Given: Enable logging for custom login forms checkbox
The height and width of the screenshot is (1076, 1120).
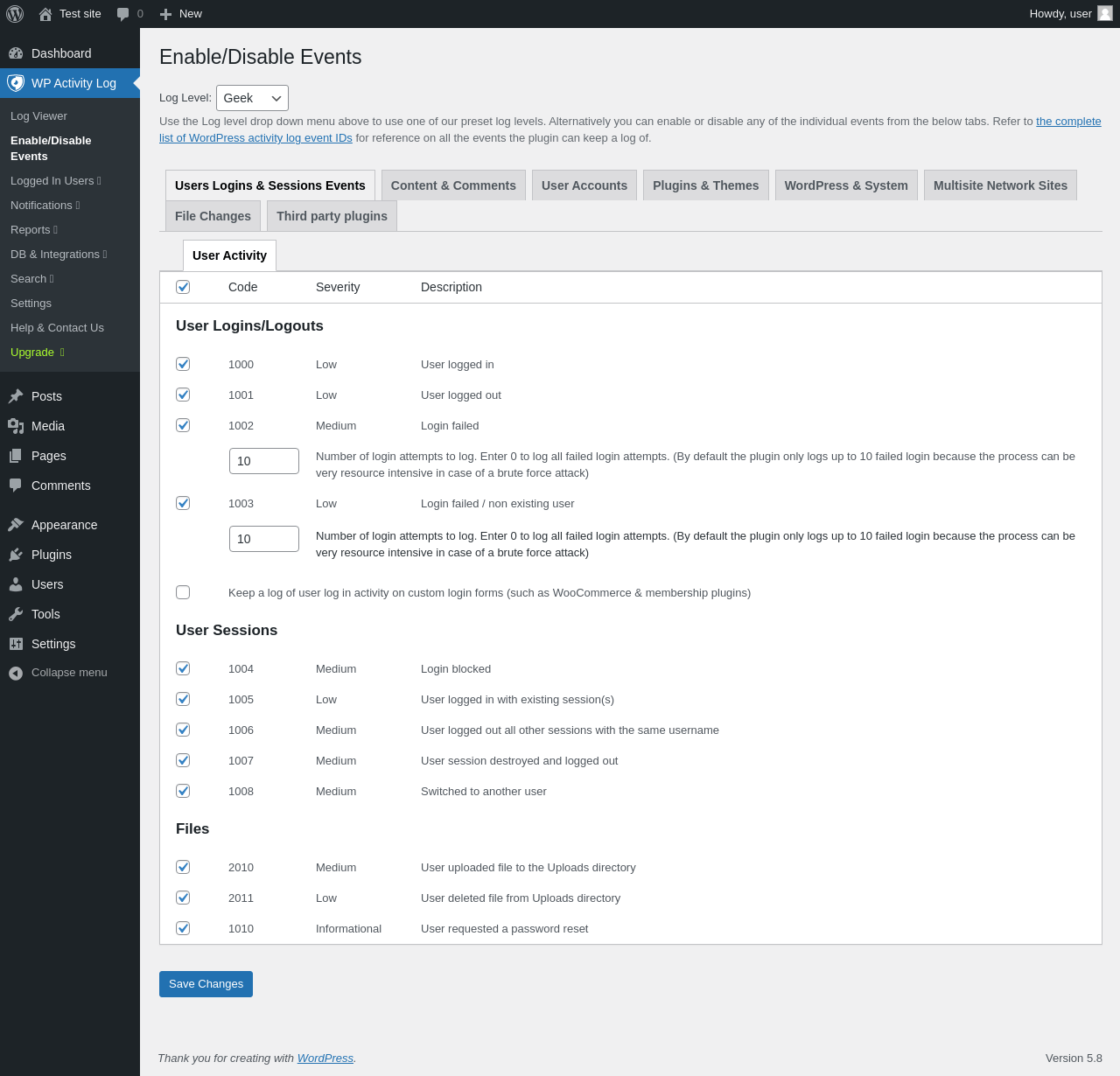Looking at the screenshot, I should tap(183, 592).
